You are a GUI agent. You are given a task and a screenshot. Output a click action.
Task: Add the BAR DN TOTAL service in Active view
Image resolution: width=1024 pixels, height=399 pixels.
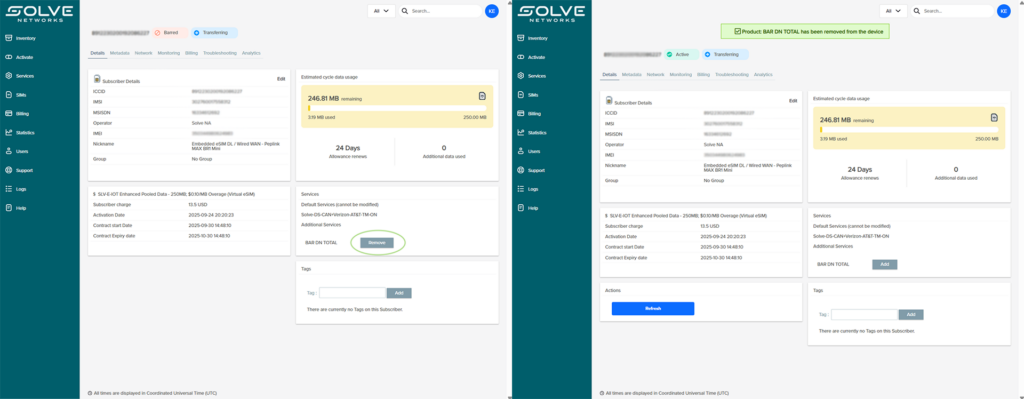[885, 264]
